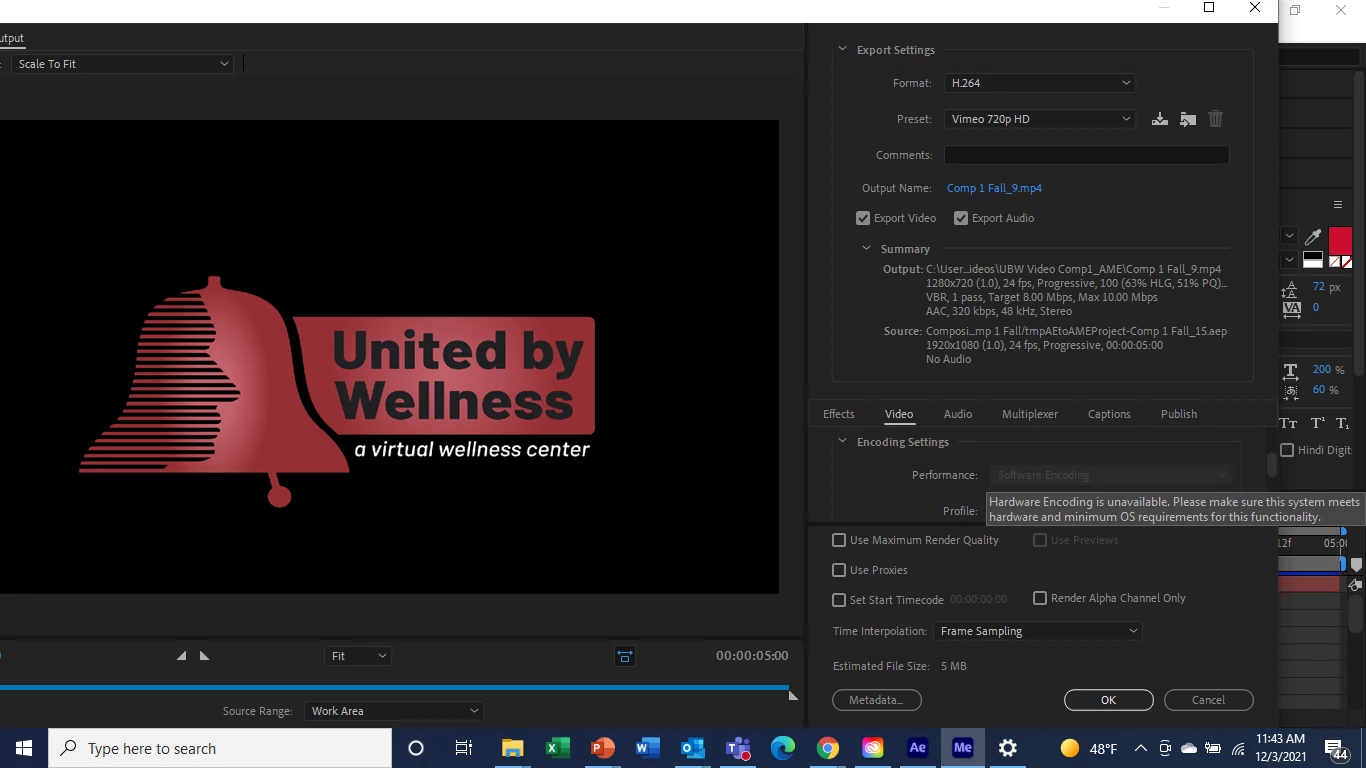This screenshot has width=1366, height=768.
Task: Open Time Interpolation Frame Sampling dropdown
Action: tap(1037, 631)
